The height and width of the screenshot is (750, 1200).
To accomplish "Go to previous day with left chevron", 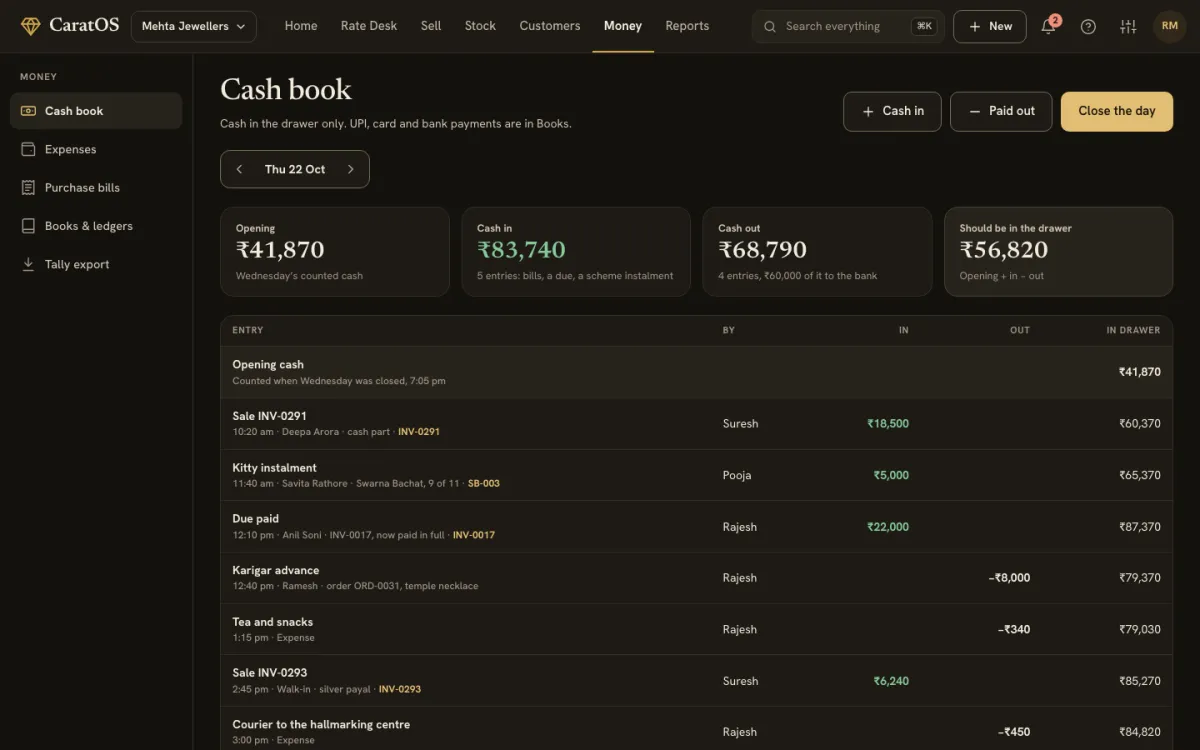I will coord(239,169).
